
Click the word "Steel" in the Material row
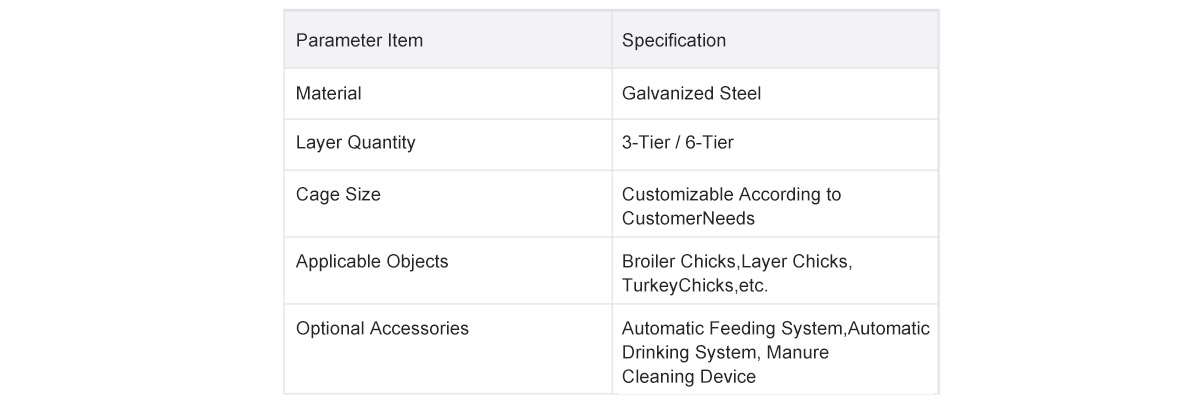pos(740,94)
